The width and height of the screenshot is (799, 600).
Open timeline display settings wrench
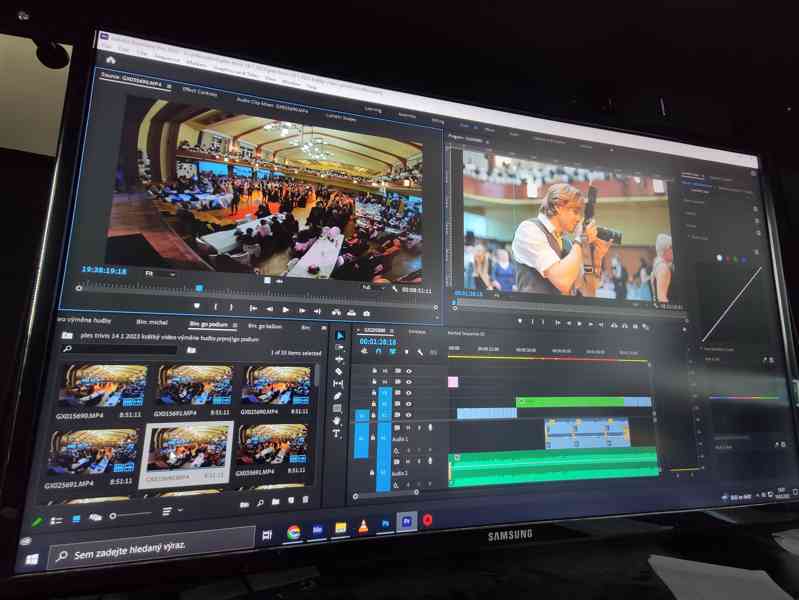pos(420,352)
